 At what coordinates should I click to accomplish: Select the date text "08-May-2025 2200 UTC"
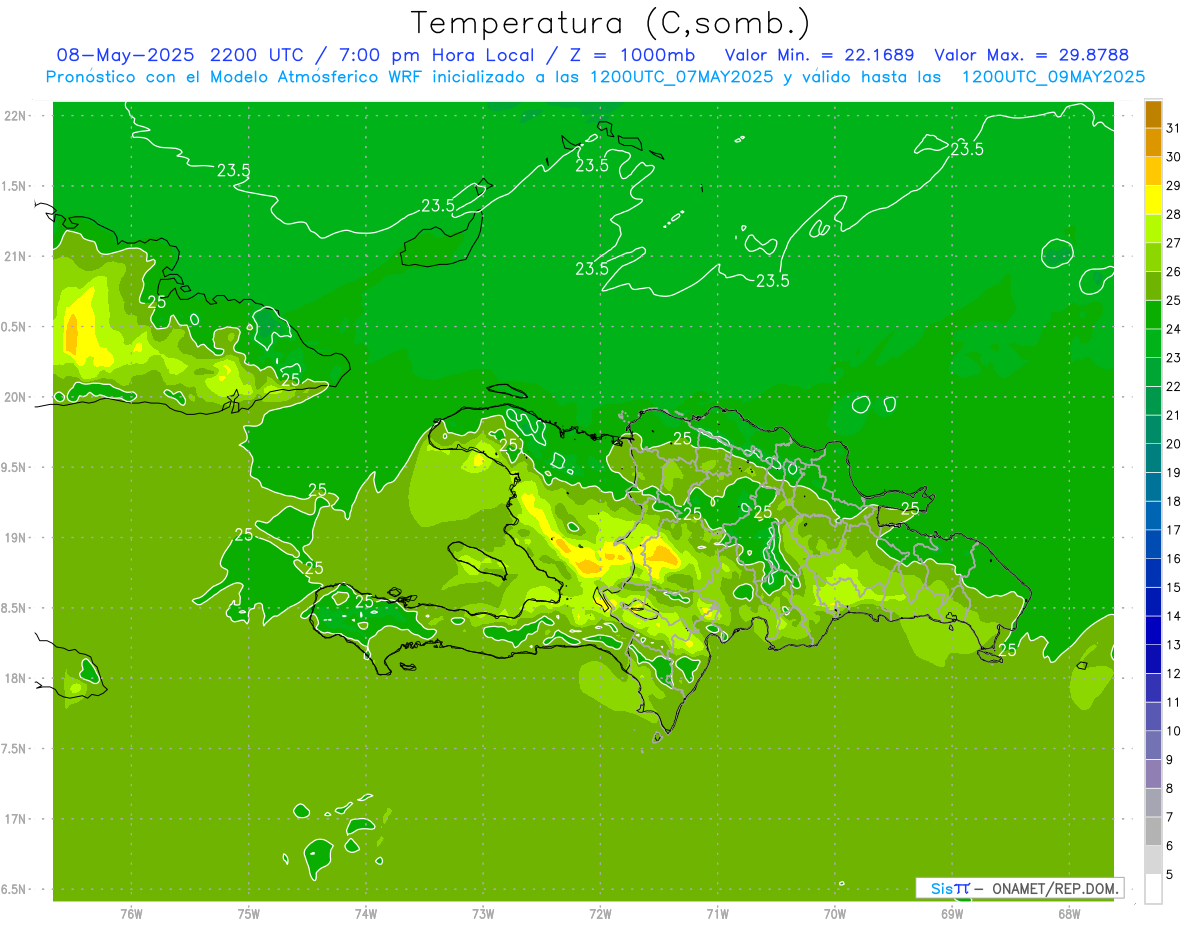182,55
